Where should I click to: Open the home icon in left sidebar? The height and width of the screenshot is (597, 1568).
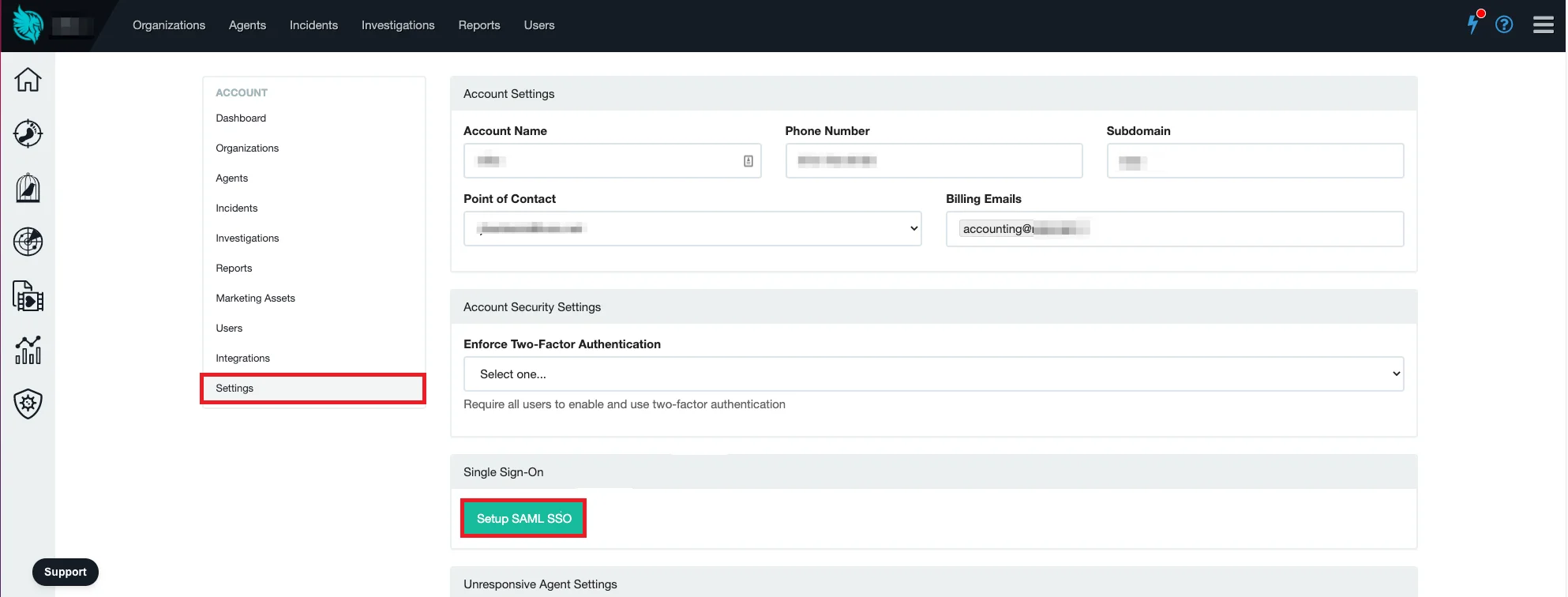point(28,79)
